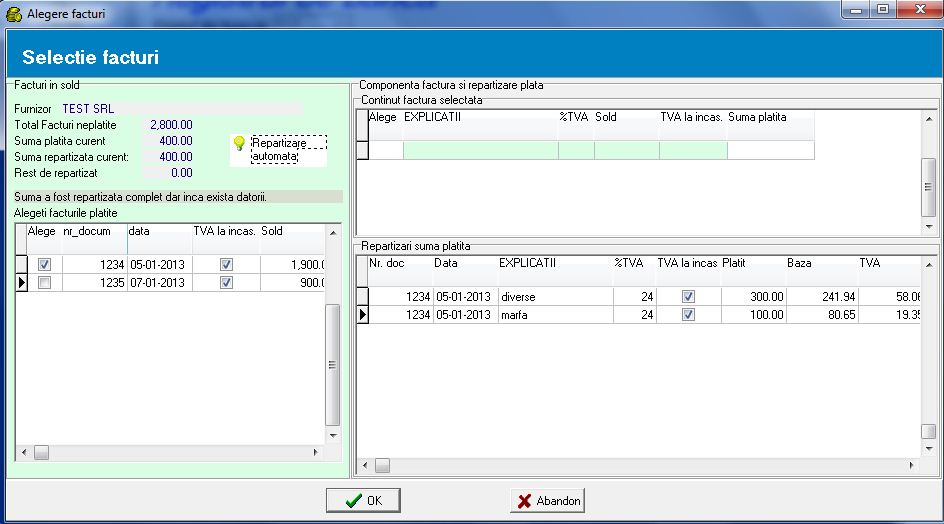The width and height of the screenshot is (944, 524).
Task: Click the app icon in the title bar
Action: tap(13, 13)
